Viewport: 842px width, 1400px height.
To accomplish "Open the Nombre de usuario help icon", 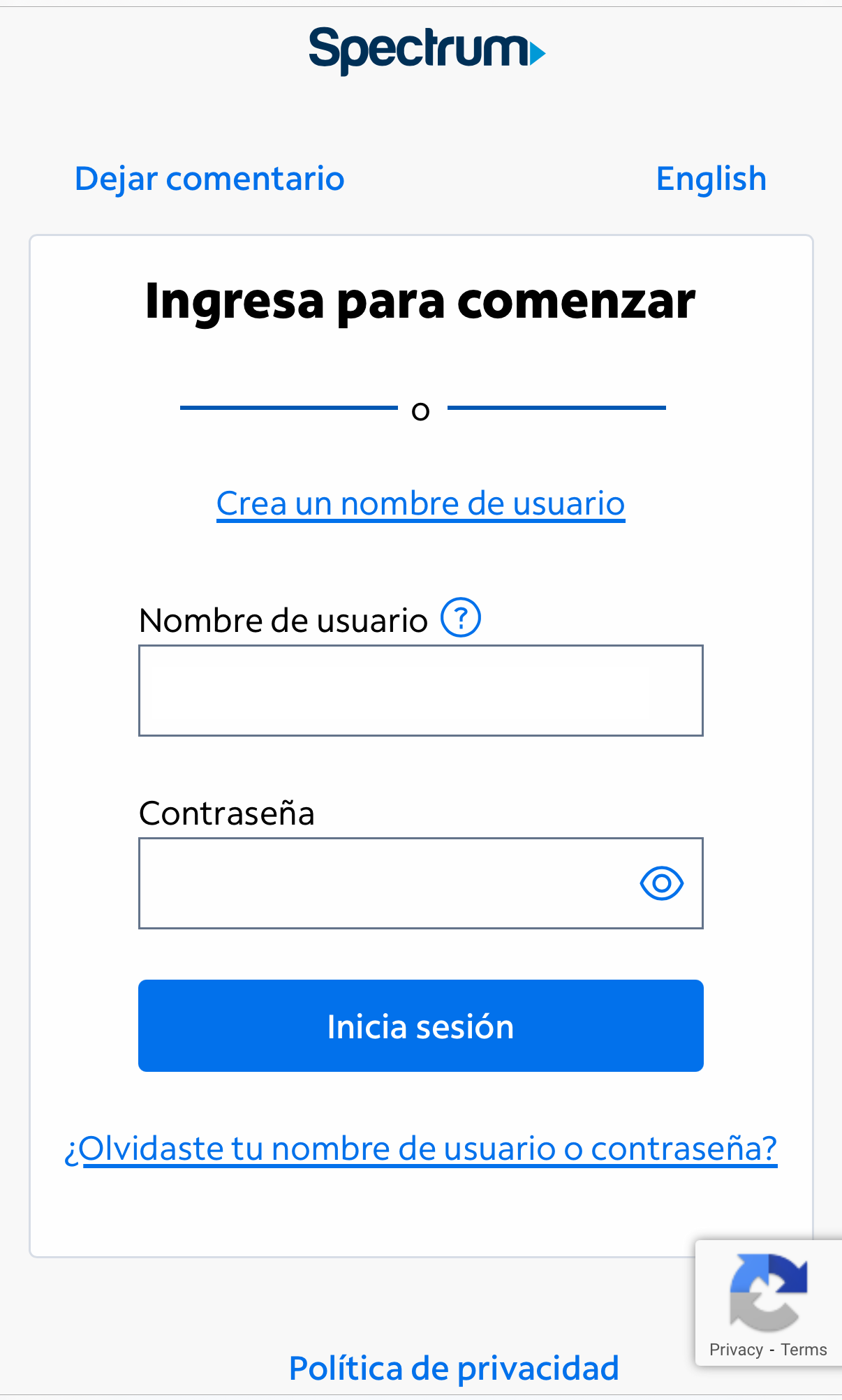I will 460,618.
